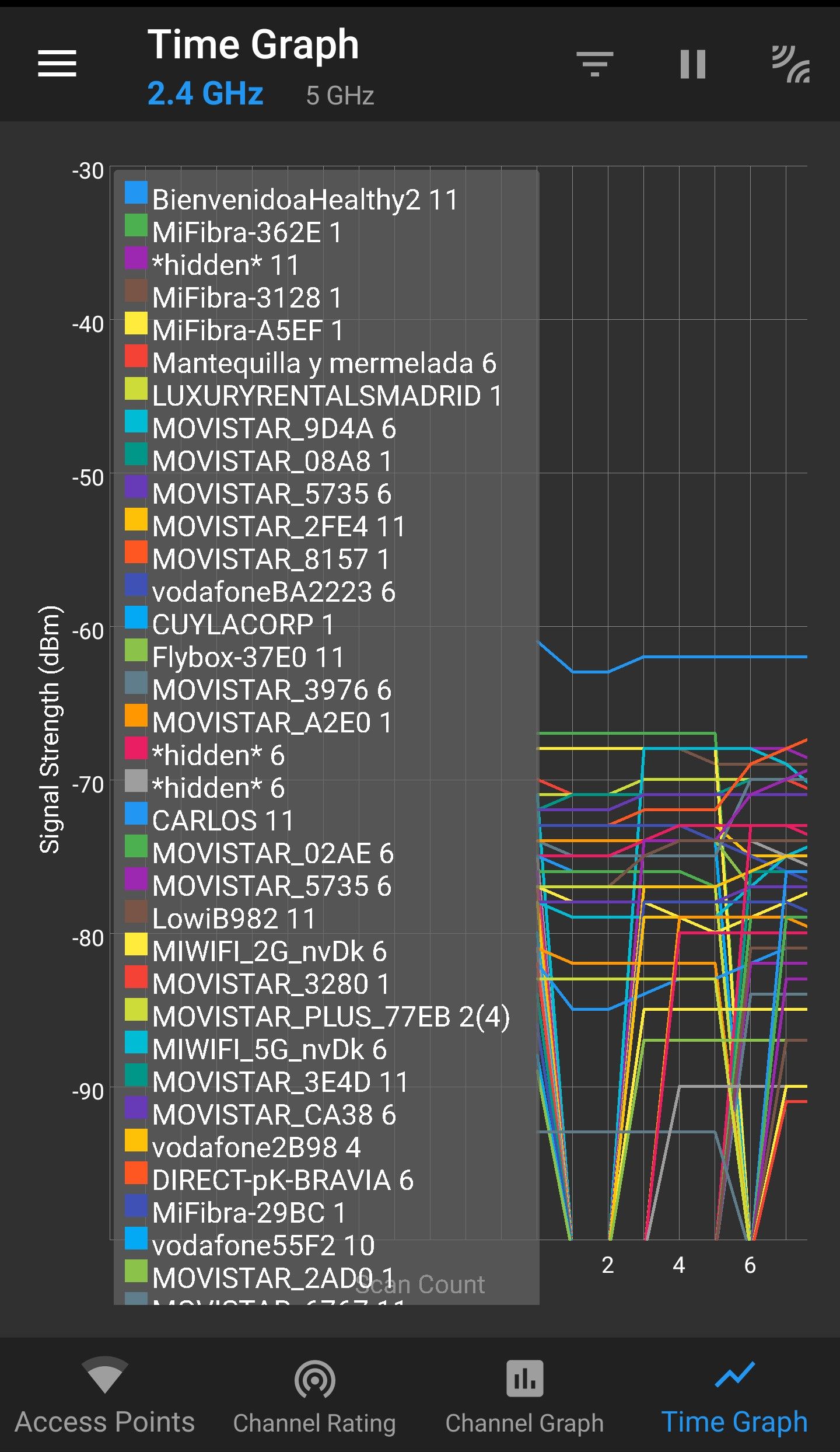Tap the Signal Strength (dBm) axis label

(50, 730)
